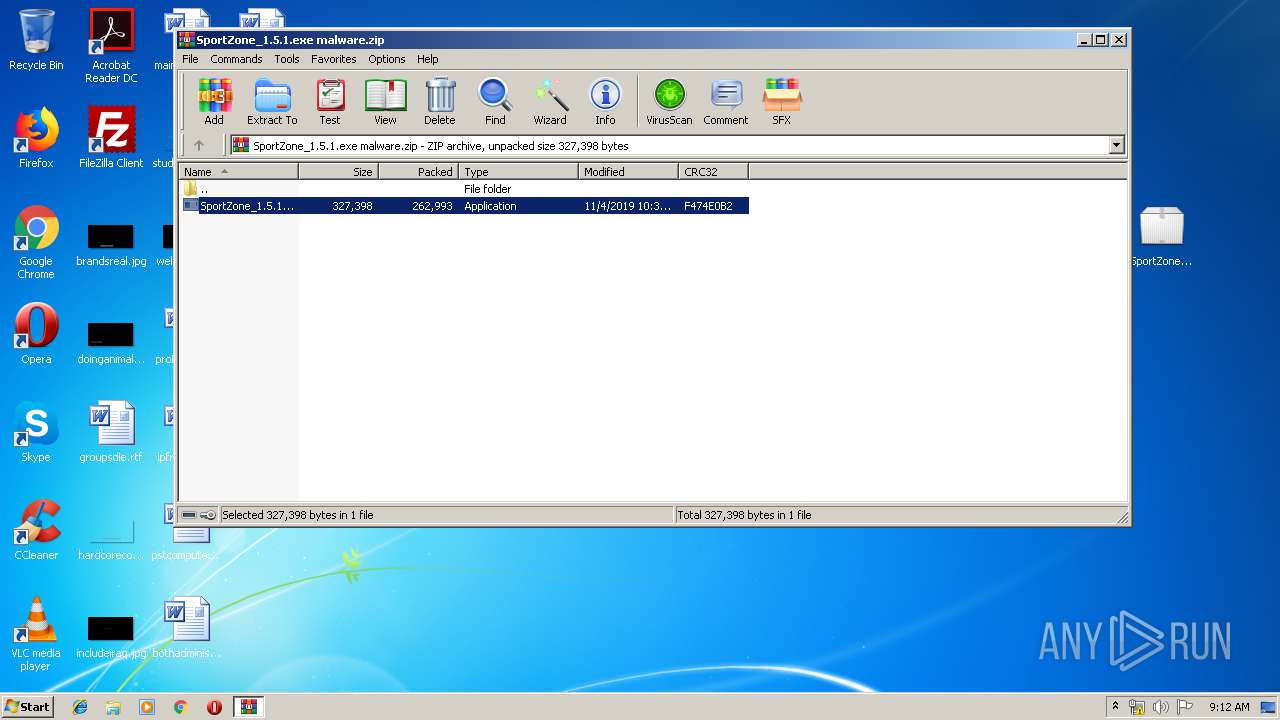Open the Recycle Bin desktop icon
Viewport: 1280px width, 720px height.
coord(36,40)
